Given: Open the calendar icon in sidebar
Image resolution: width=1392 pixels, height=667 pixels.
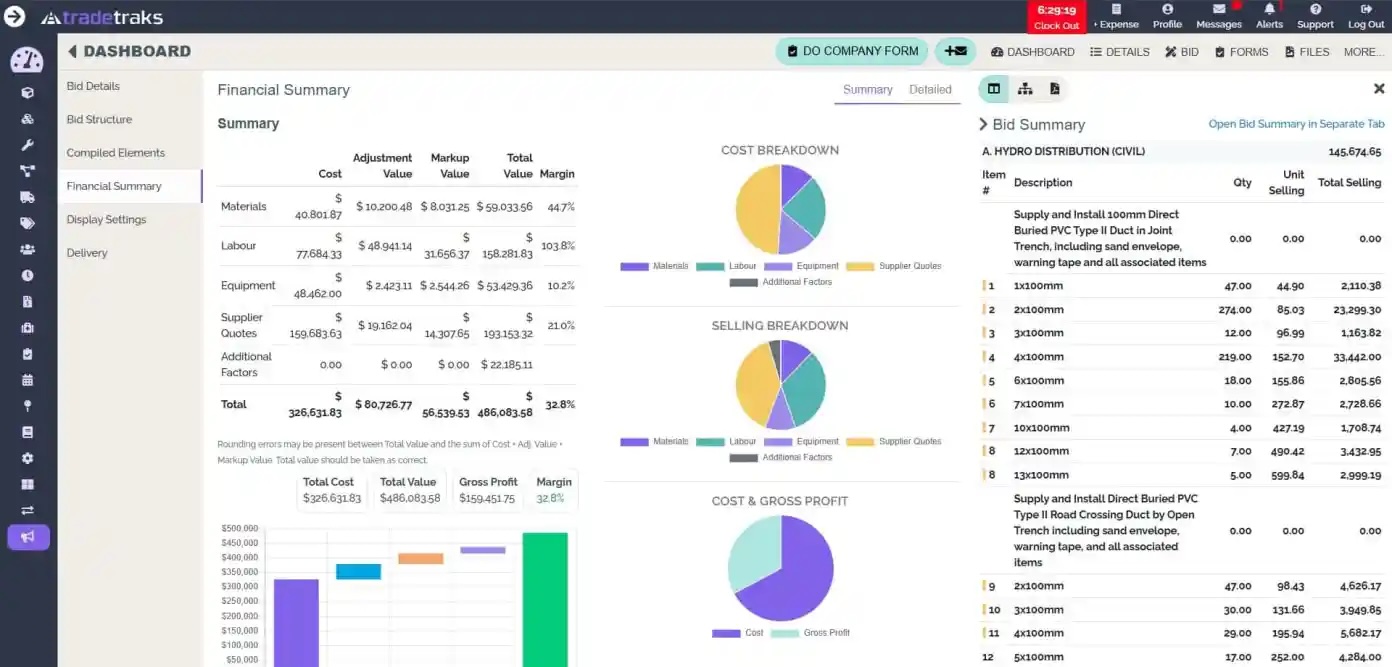Looking at the screenshot, I should point(27,380).
